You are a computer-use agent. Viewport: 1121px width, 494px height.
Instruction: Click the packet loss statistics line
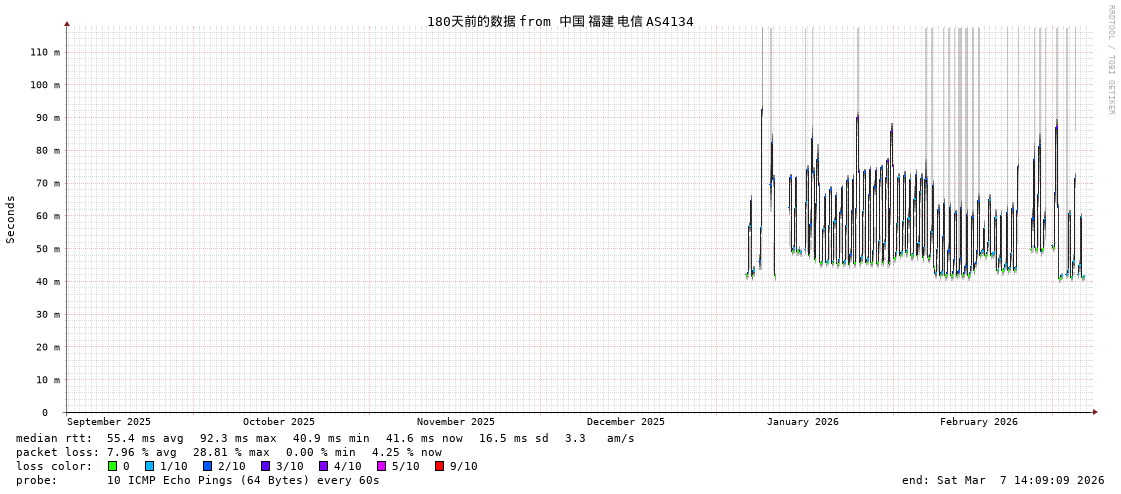(228, 452)
